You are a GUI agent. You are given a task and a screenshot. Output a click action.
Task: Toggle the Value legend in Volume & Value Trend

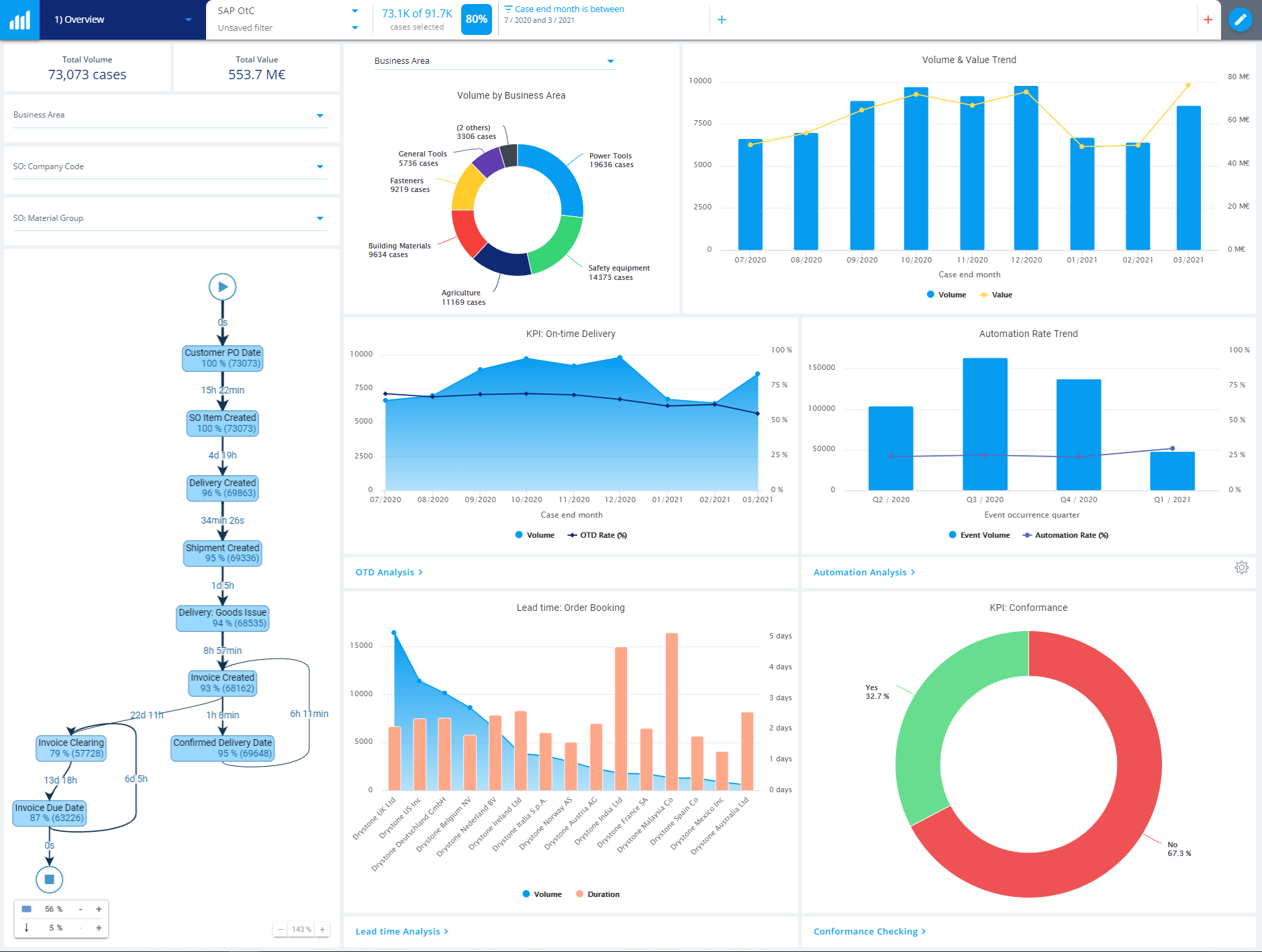pos(996,295)
